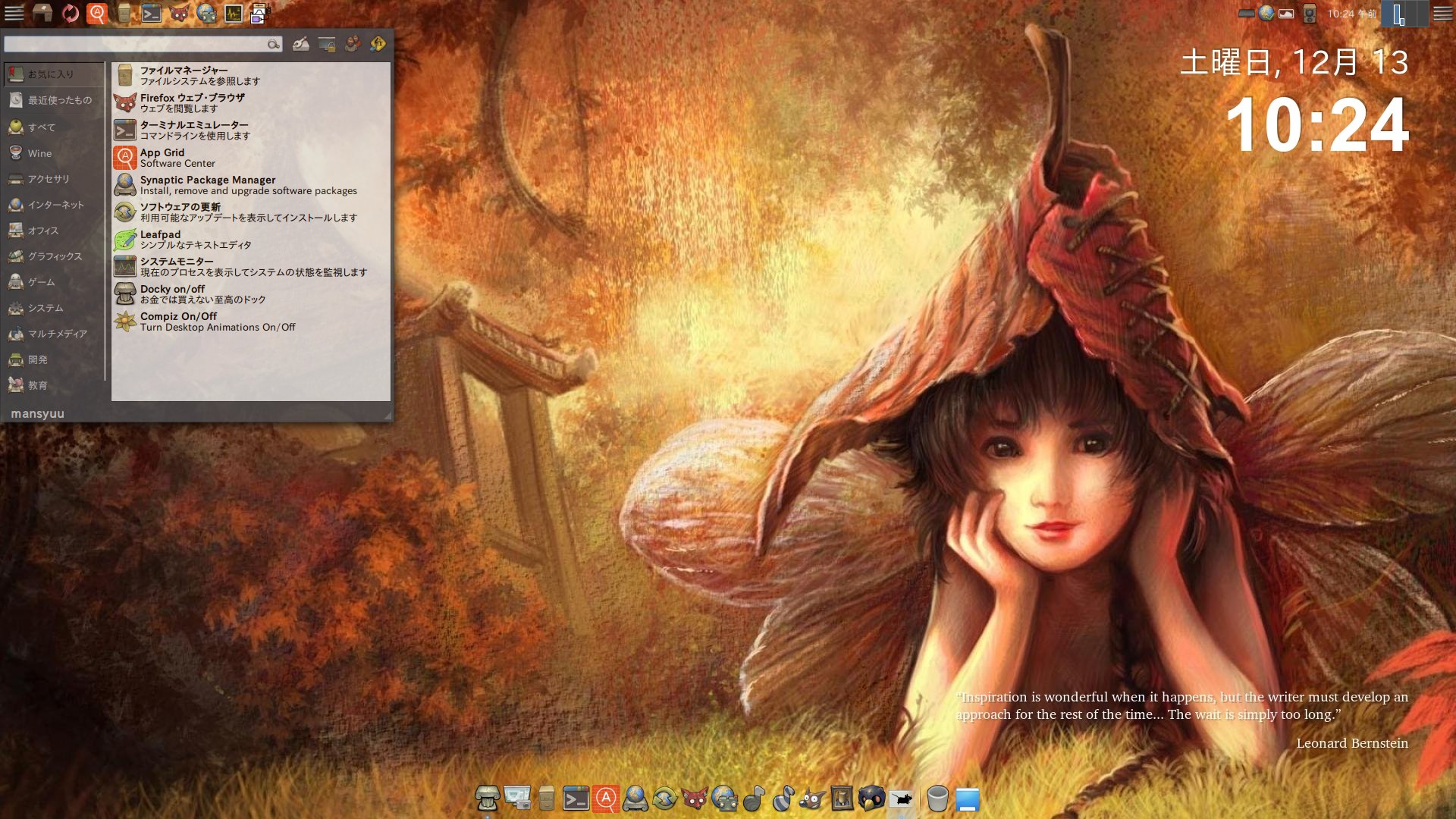This screenshot has width=1456, height=819.
Task: Open the インターネット category
Action: tap(54, 205)
